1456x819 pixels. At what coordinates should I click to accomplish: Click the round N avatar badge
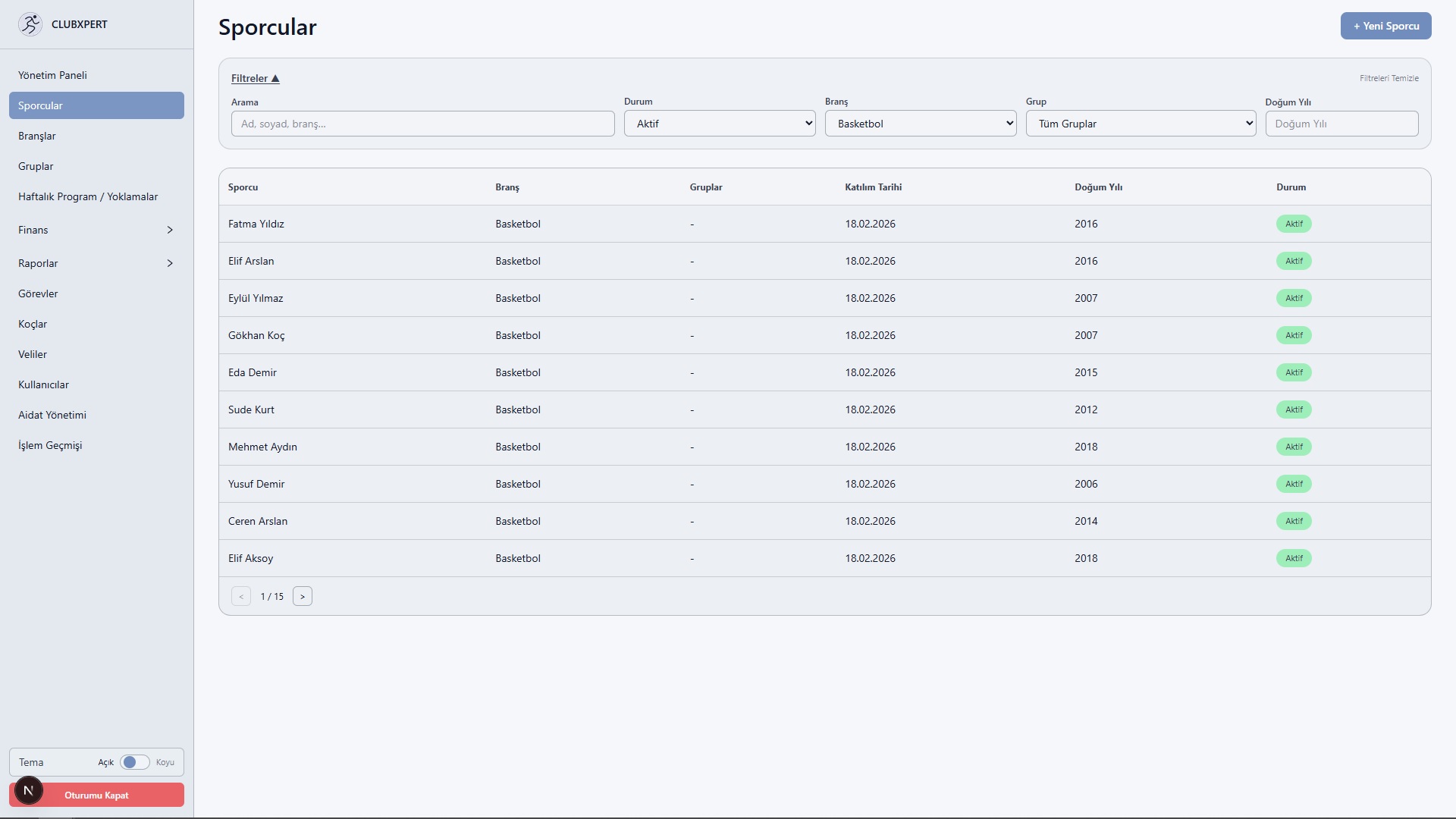coord(29,790)
